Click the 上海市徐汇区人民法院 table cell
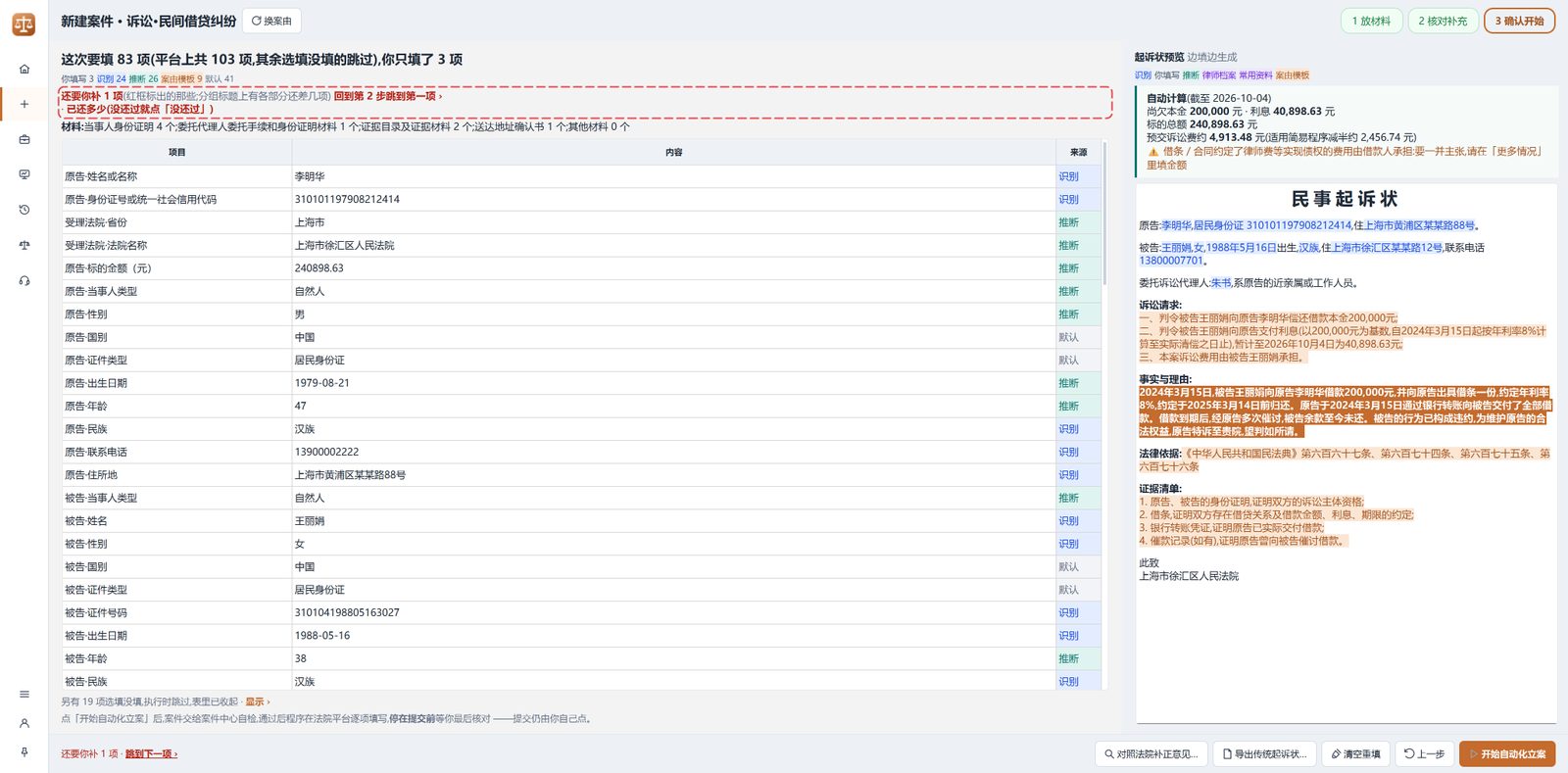This screenshot has height=773, width=1568. pos(673,245)
